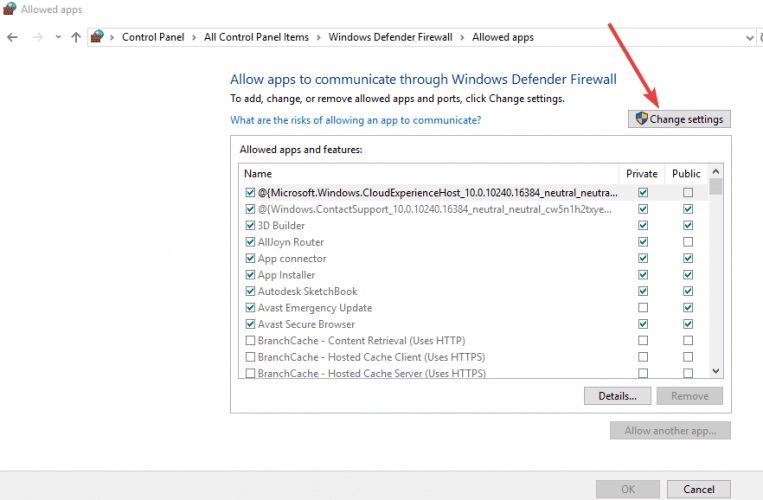Go up one level with Up arrow
The height and width of the screenshot is (500, 763).
pyautogui.click(x=76, y=37)
